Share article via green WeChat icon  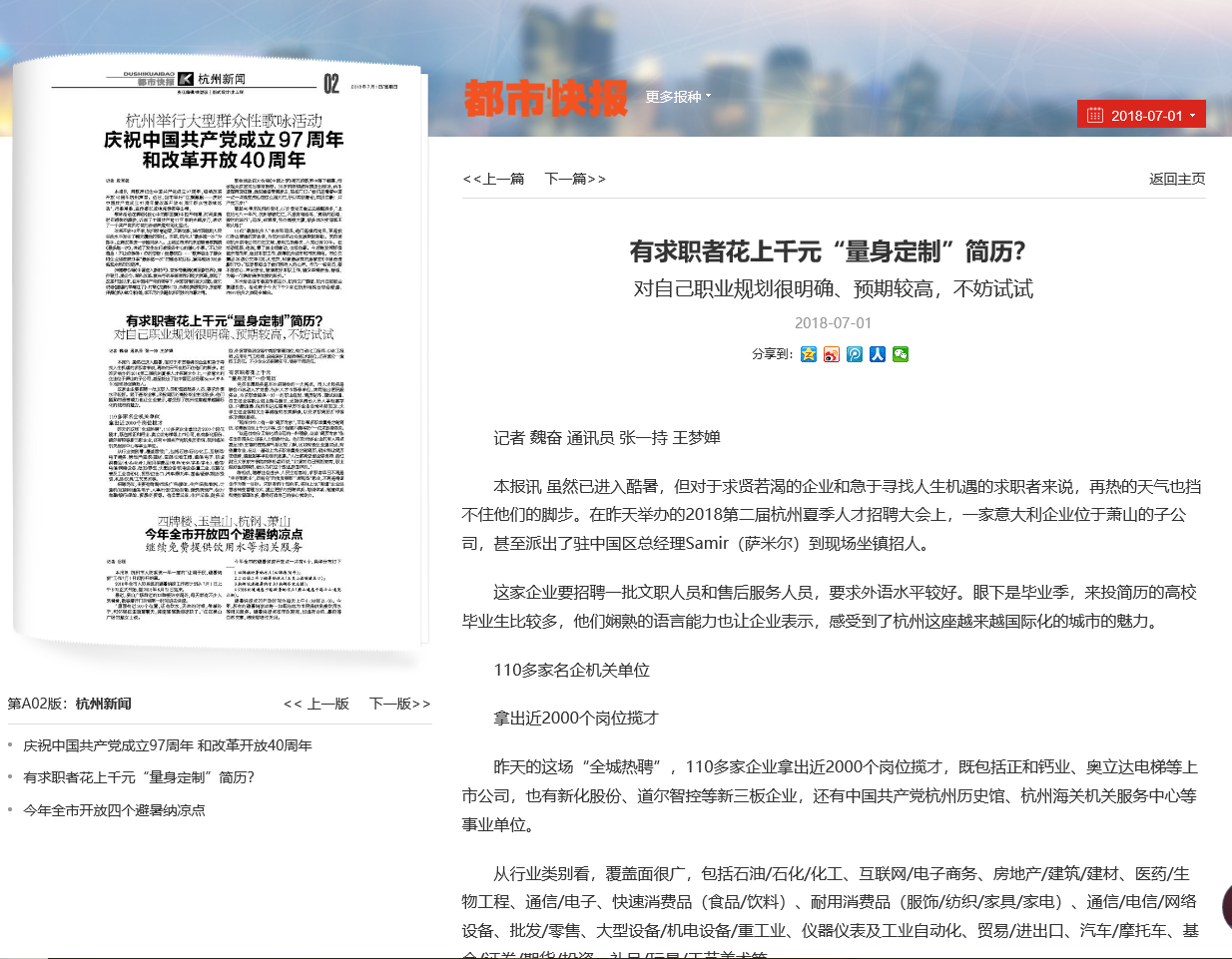click(901, 354)
